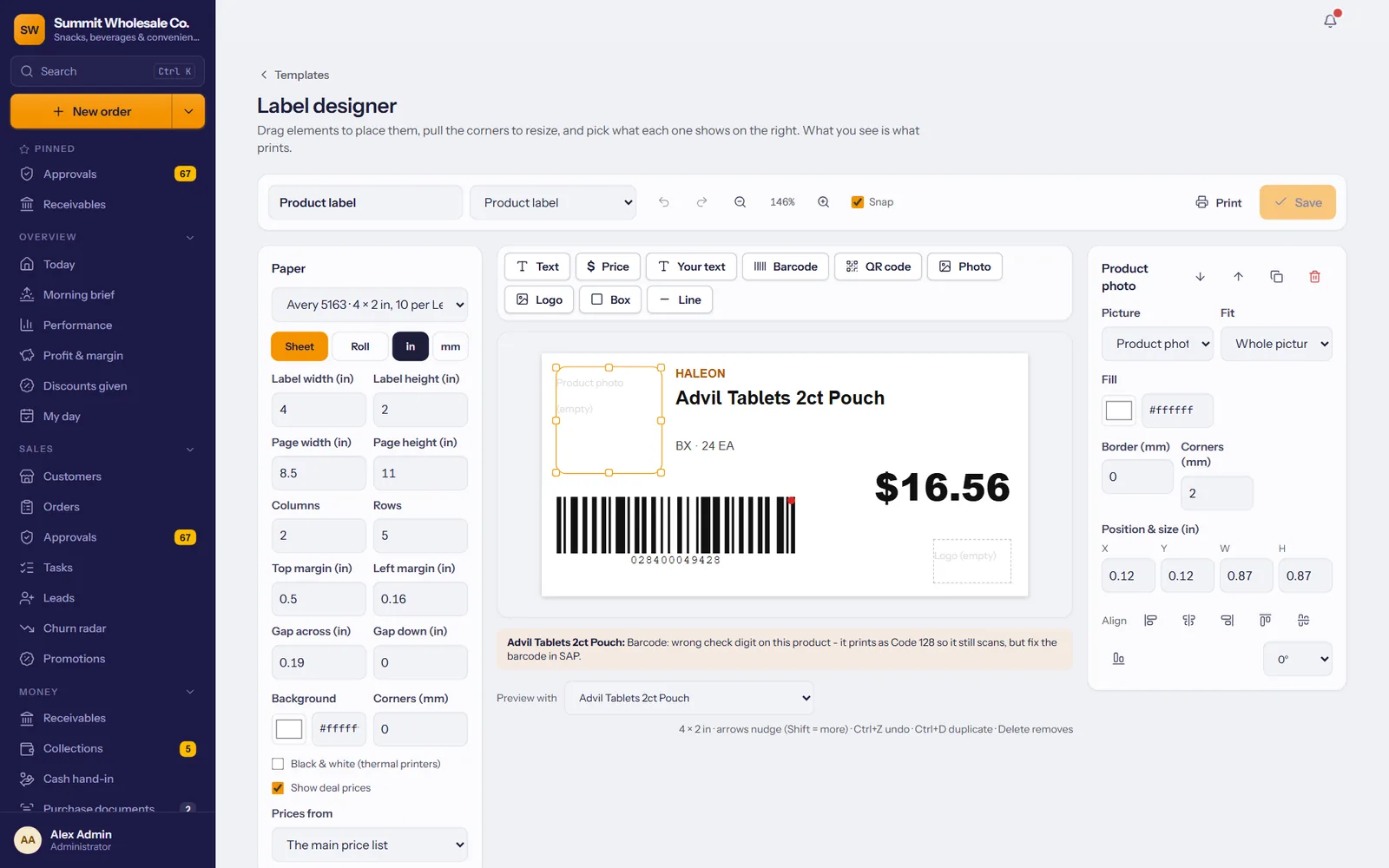Screen dimensions: 1389x868
Task: Go back to Templates
Action: coord(295,75)
